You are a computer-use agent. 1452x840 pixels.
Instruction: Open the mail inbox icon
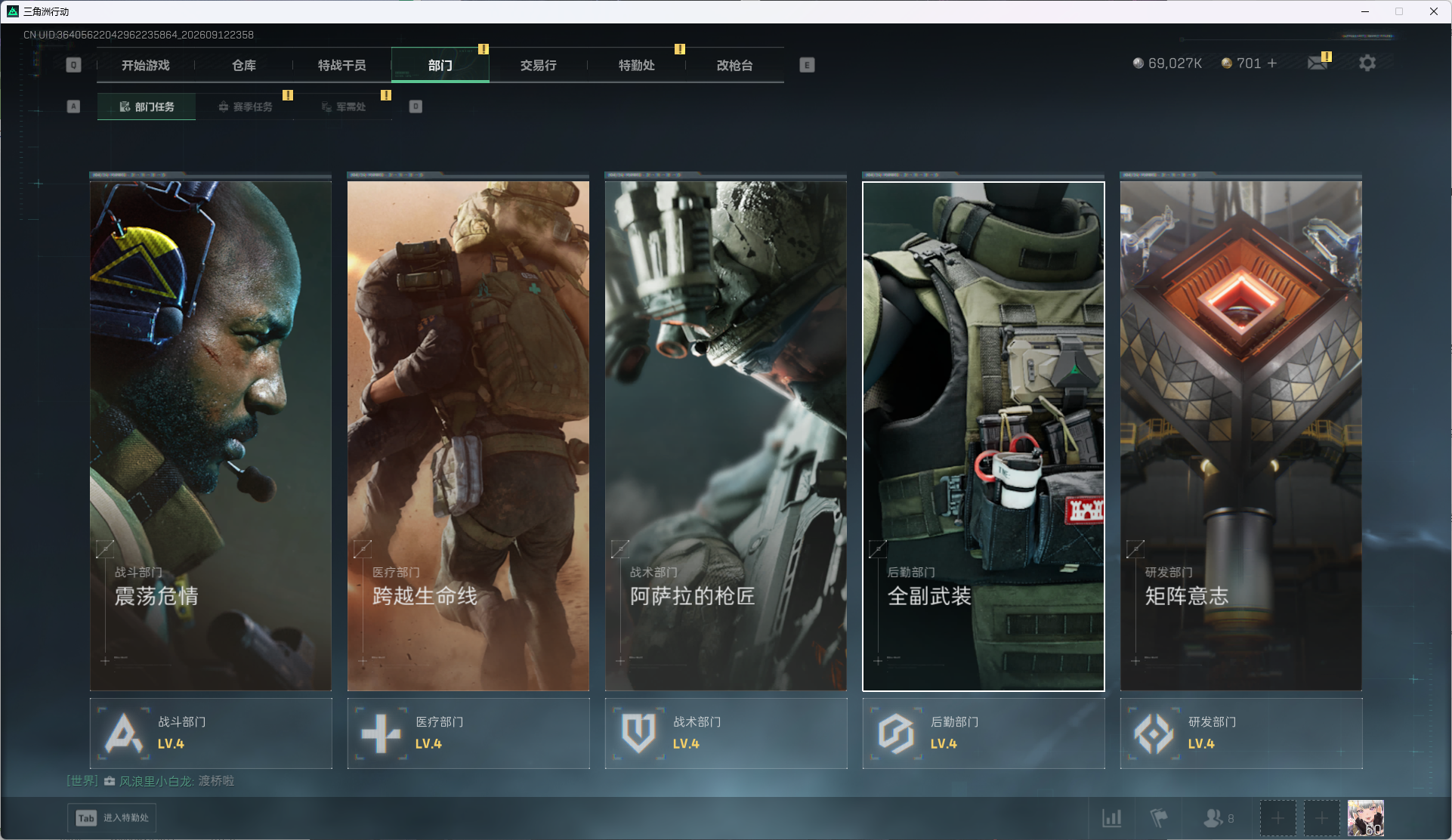1318,63
